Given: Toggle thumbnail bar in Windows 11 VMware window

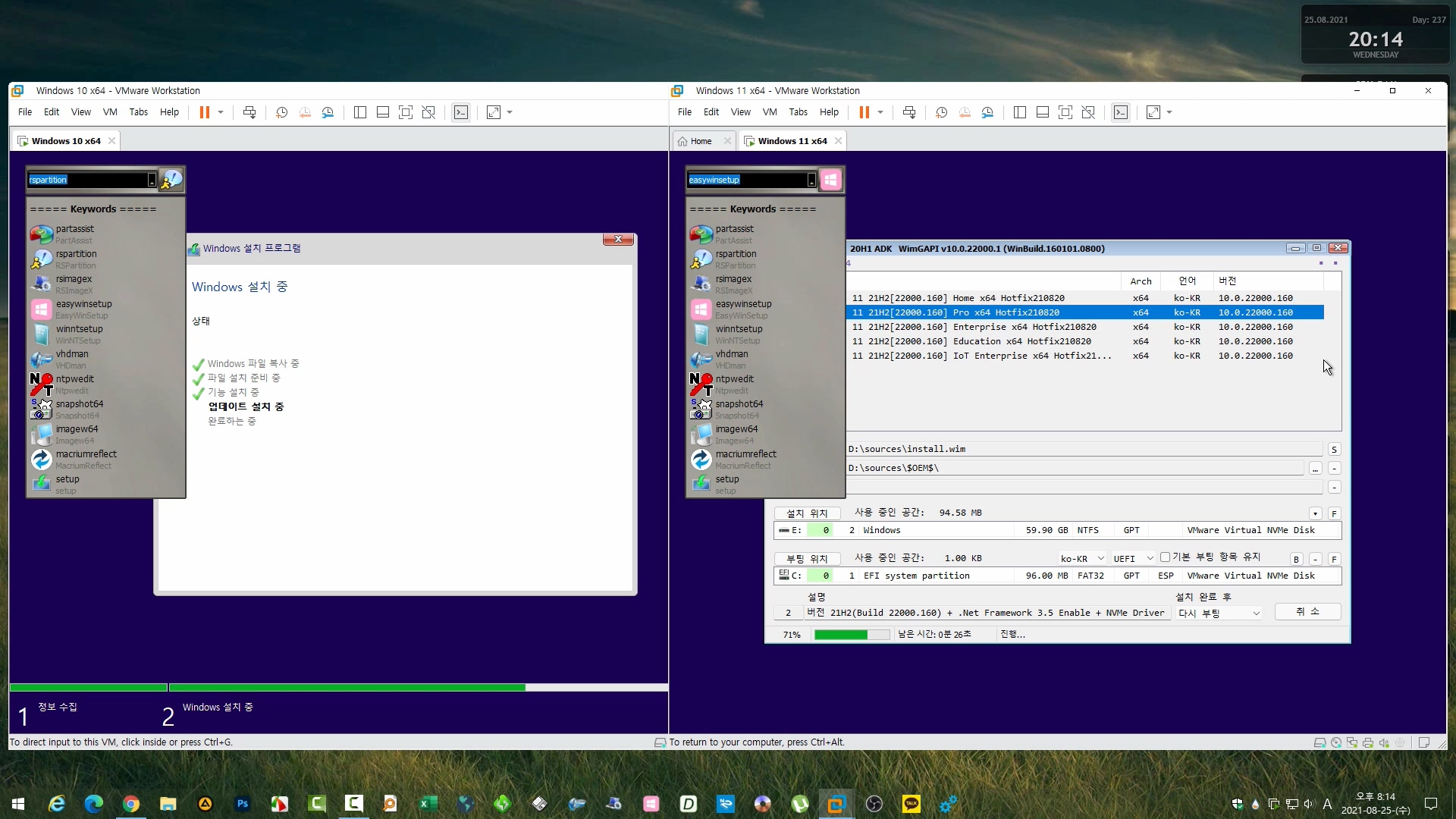Looking at the screenshot, I should (1043, 112).
